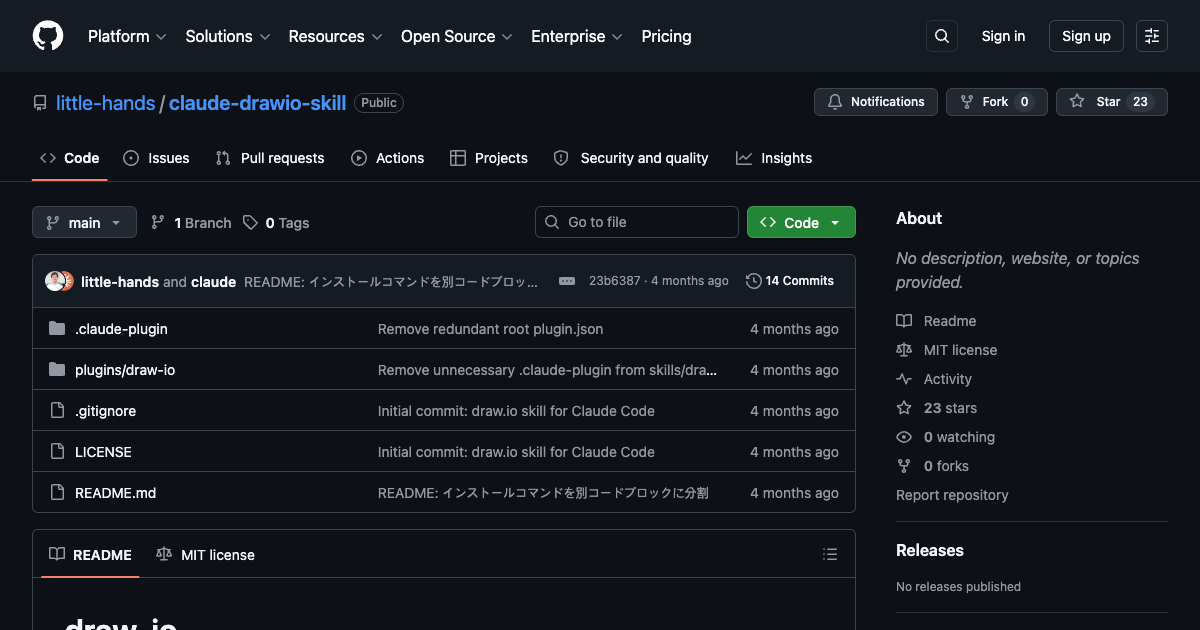1200x630 pixels.
Task: Expand the Resources menu
Action: 335,36
